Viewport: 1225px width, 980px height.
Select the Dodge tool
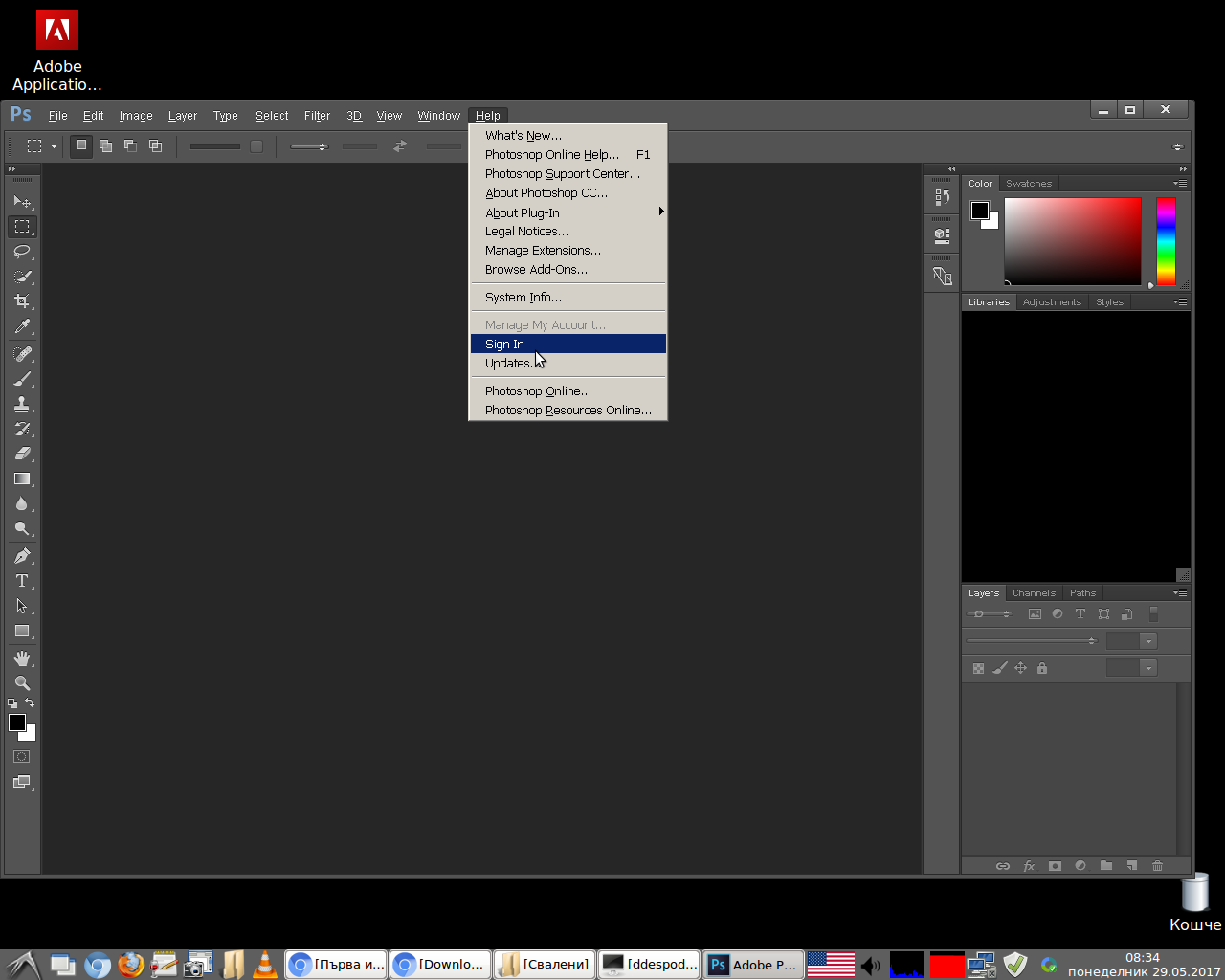coord(22,528)
